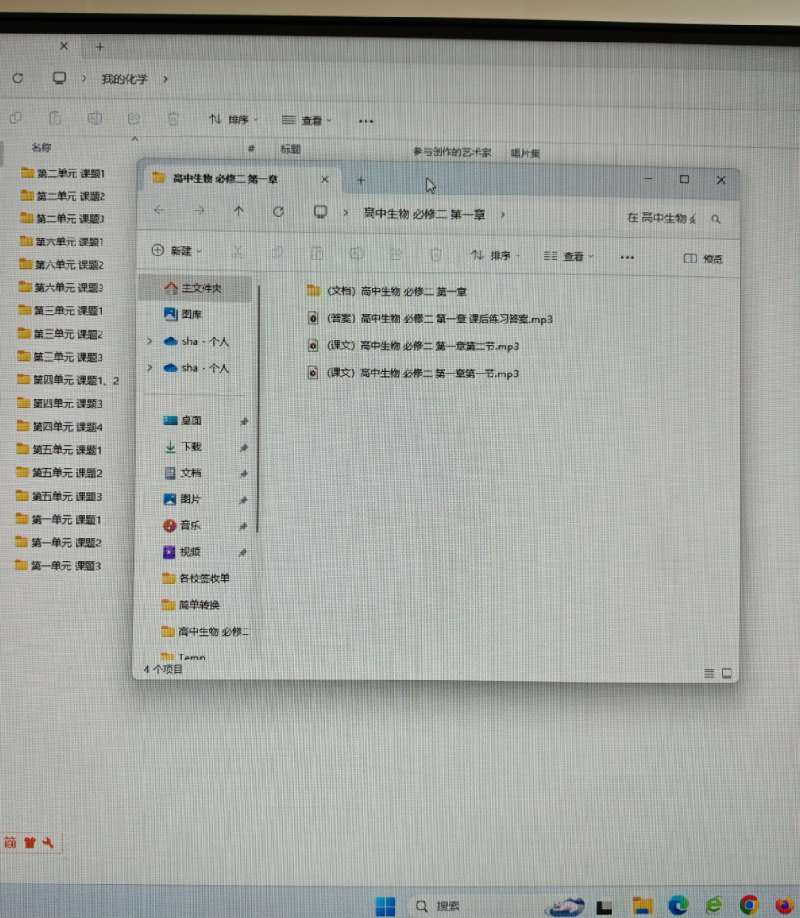Click the cut scissors toolbar icon

[237, 252]
